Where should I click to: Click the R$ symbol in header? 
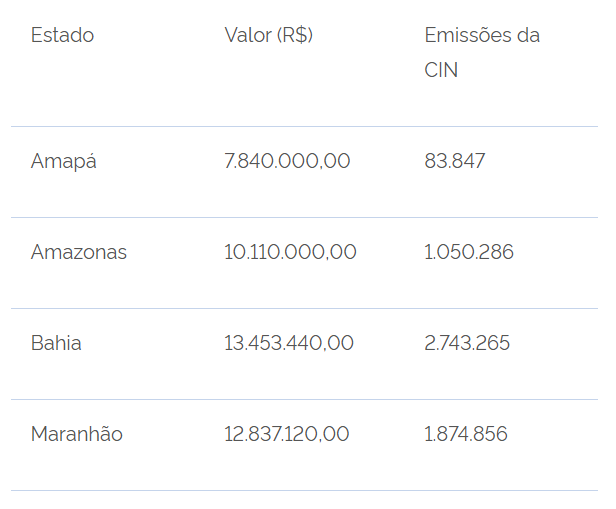click(297, 35)
